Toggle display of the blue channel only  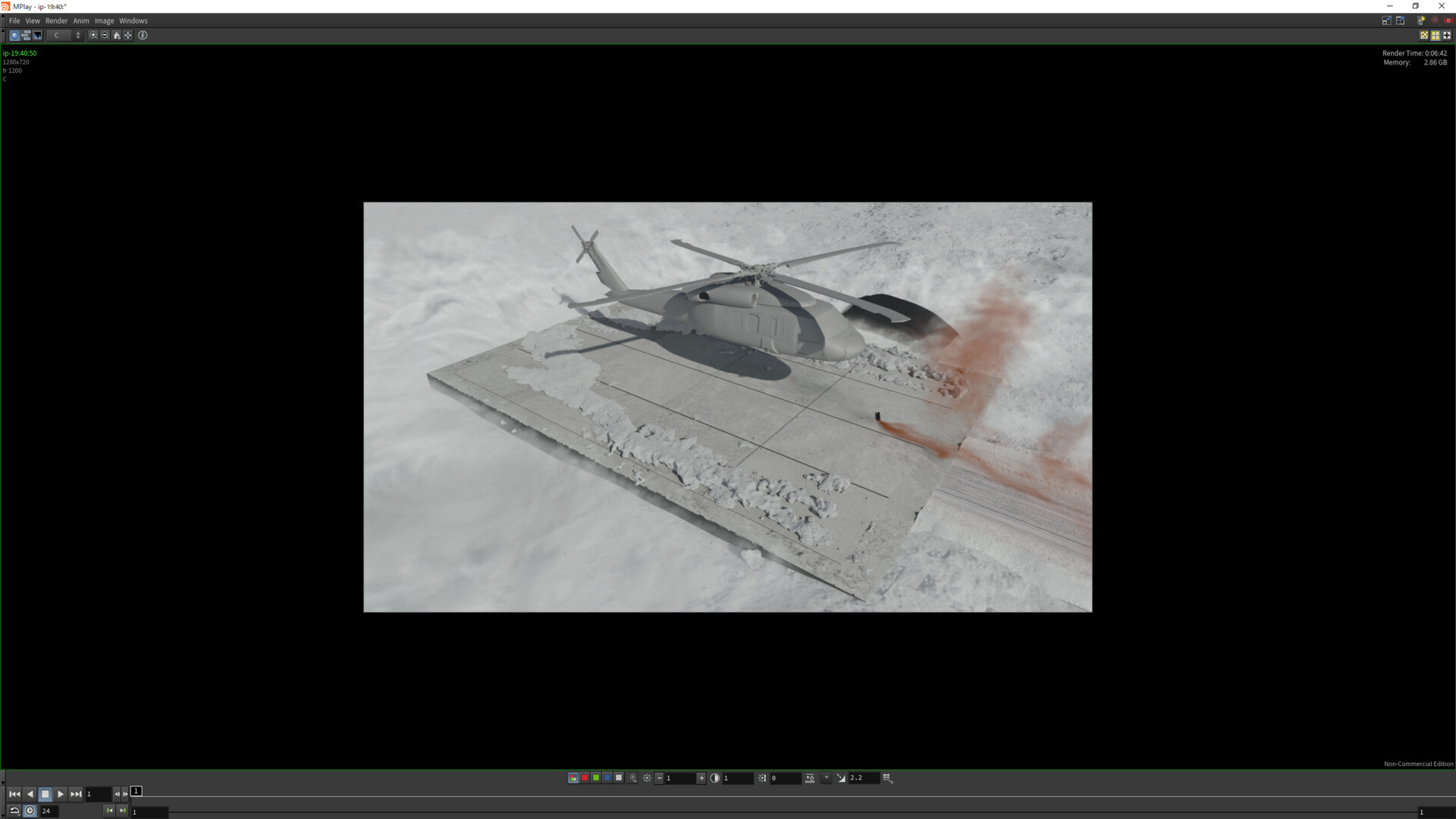[x=607, y=778]
